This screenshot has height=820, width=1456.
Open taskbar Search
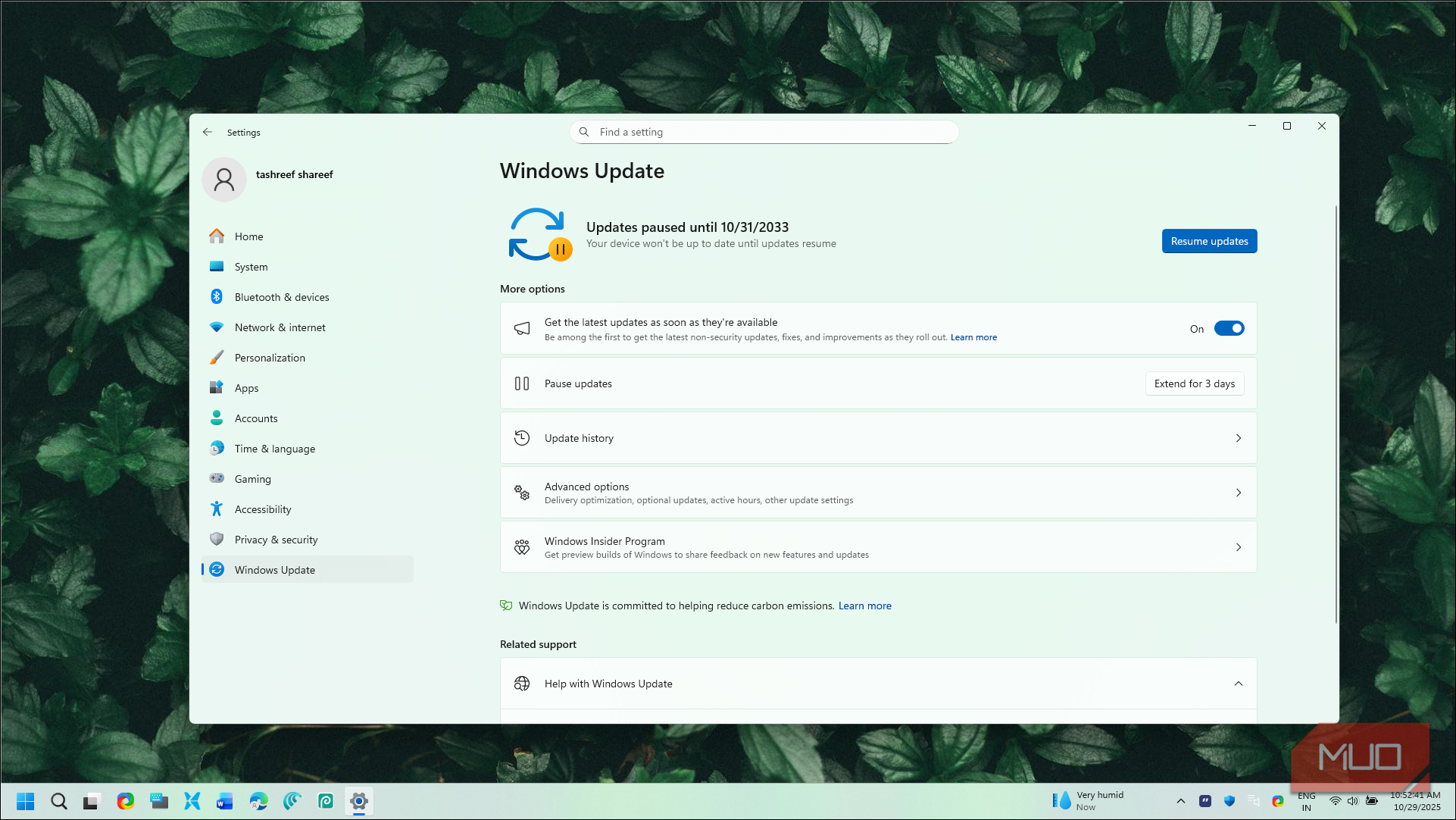(x=59, y=801)
